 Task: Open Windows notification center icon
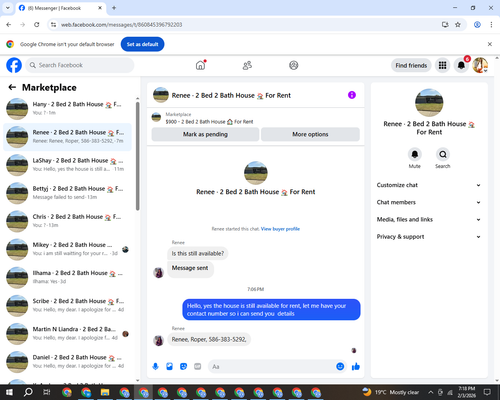[x=487, y=392]
